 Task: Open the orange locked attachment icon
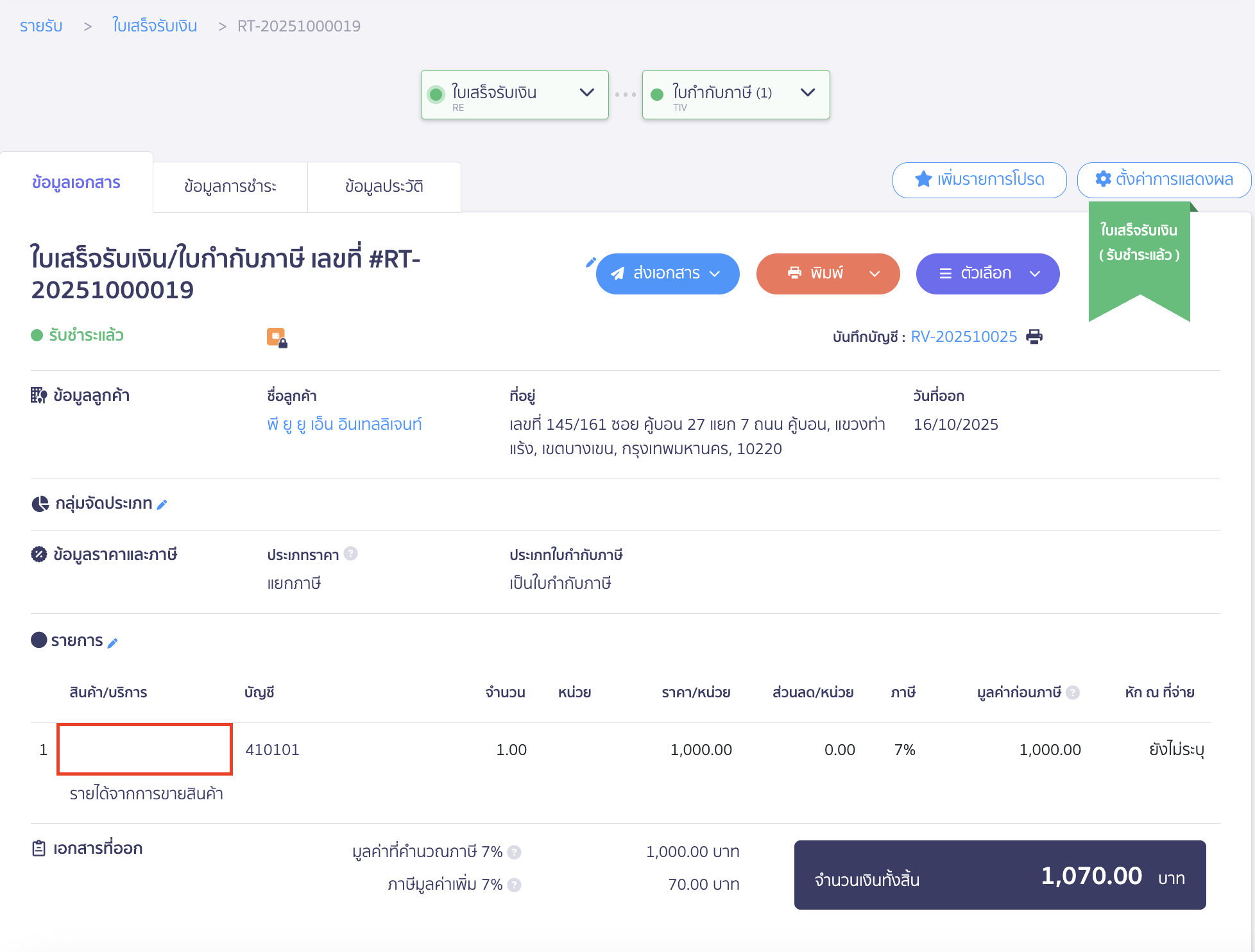276,336
